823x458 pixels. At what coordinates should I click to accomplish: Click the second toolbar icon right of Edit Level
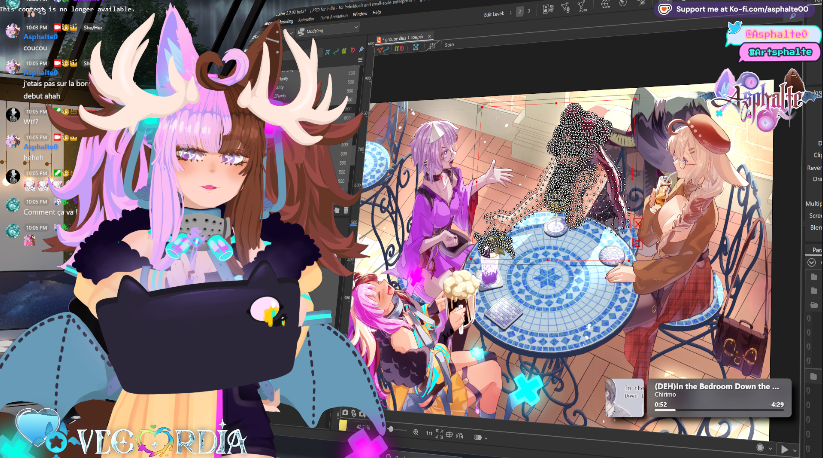[x=566, y=8]
